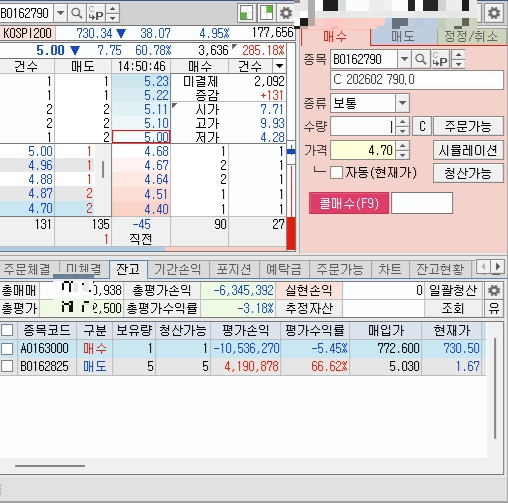Viewport: 508px width, 503px height.
Task: Click the blue price marker beside the order book
Action: pos(291,151)
